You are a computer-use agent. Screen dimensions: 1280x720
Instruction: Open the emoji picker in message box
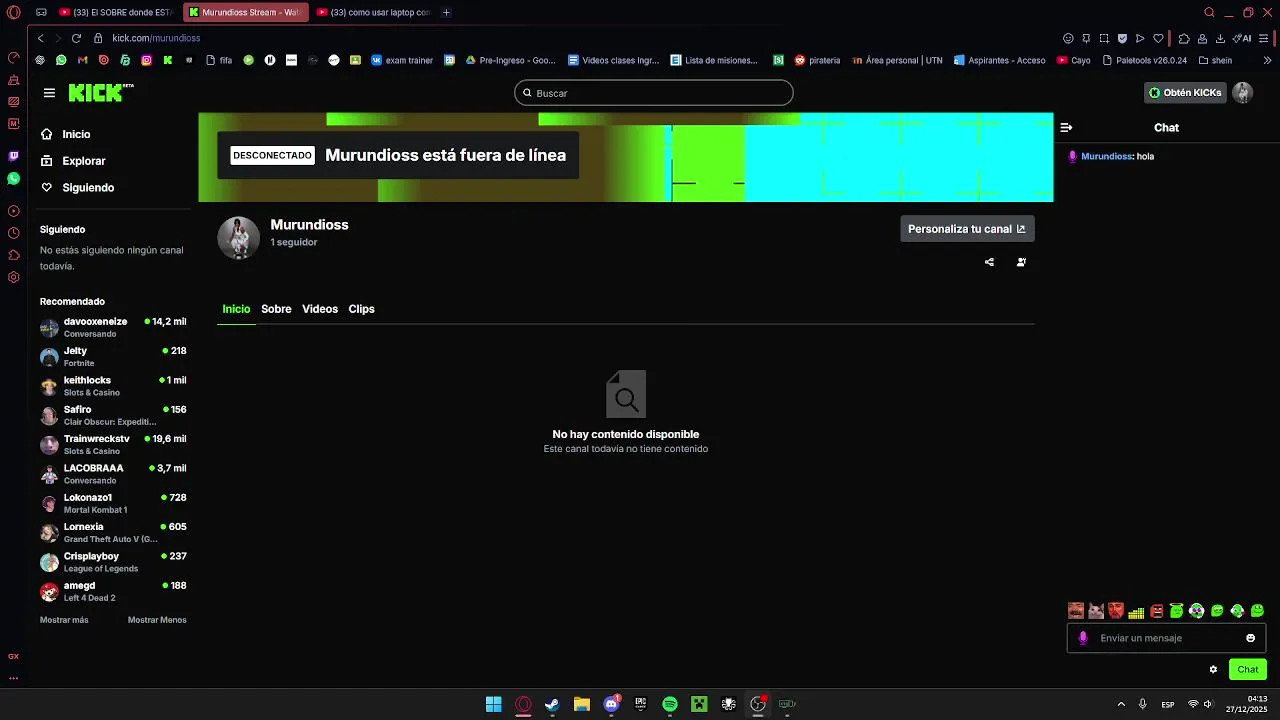point(1250,638)
